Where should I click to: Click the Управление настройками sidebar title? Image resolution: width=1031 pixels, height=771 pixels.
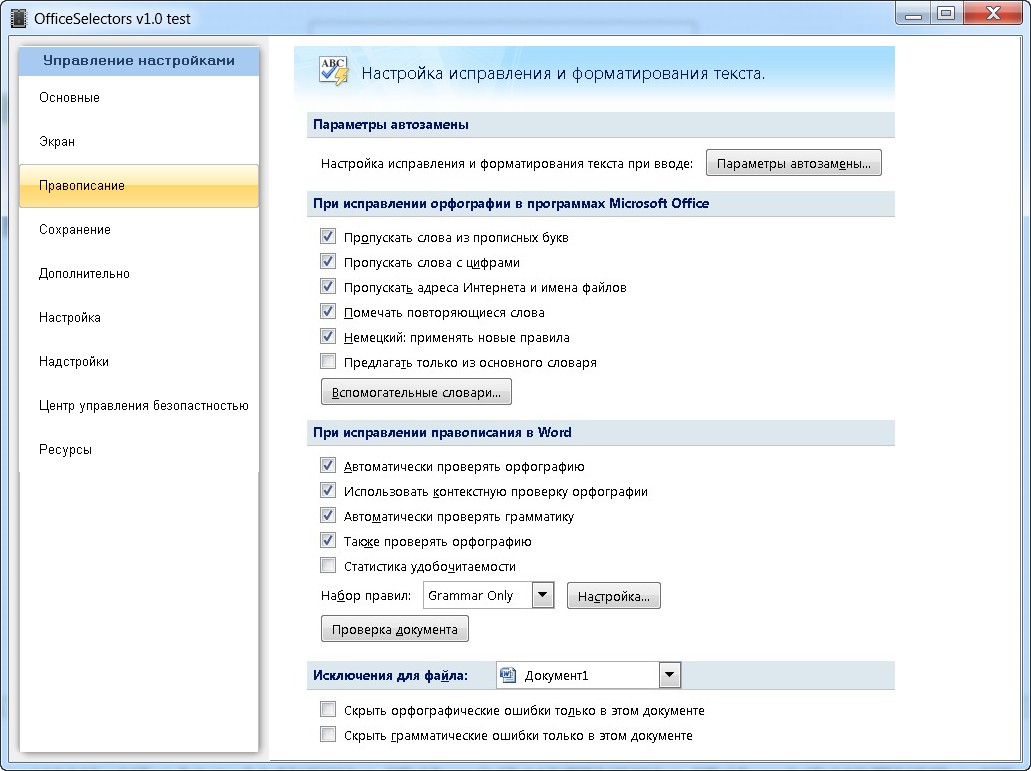click(x=139, y=60)
